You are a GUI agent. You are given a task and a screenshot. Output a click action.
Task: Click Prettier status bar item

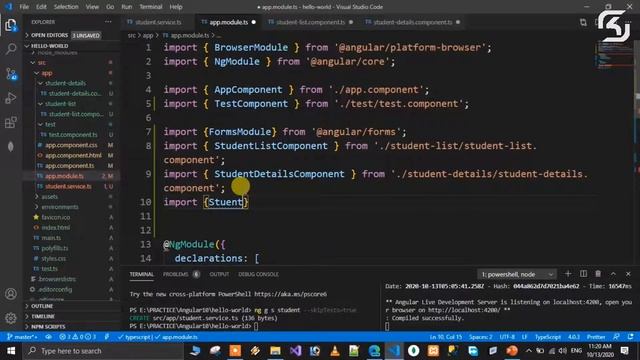coord(596,337)
